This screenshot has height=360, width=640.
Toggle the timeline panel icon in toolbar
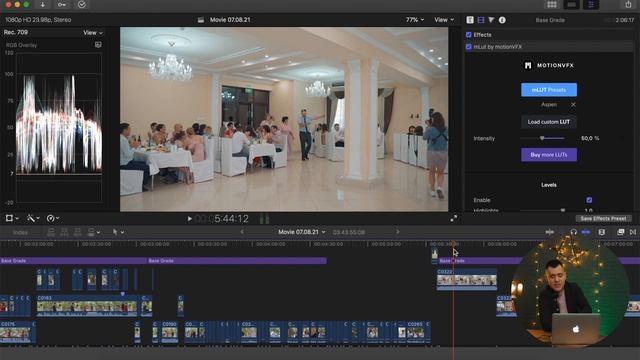(571, 4)
